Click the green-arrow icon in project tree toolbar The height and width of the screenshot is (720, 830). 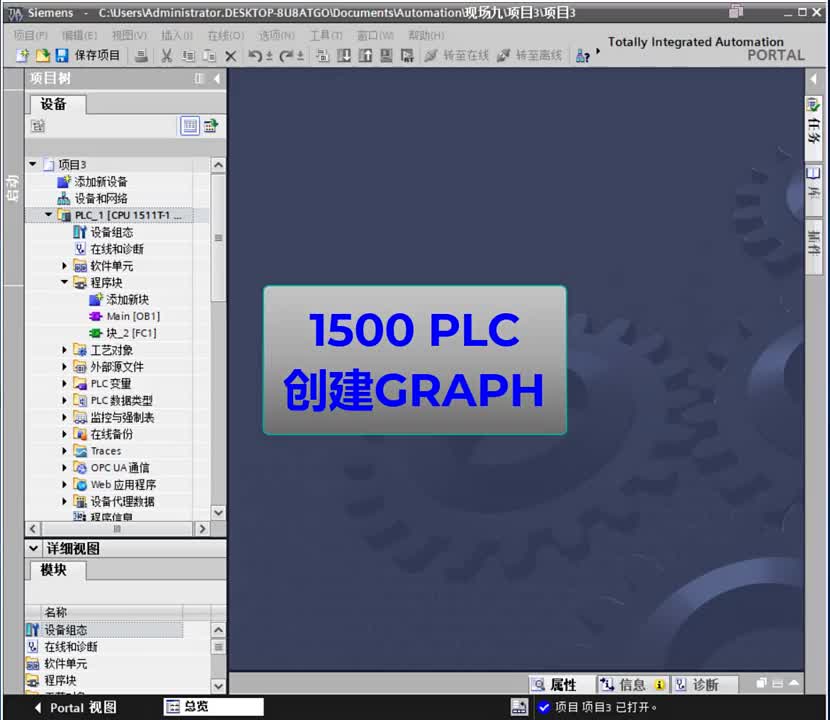tap(211, 126)
